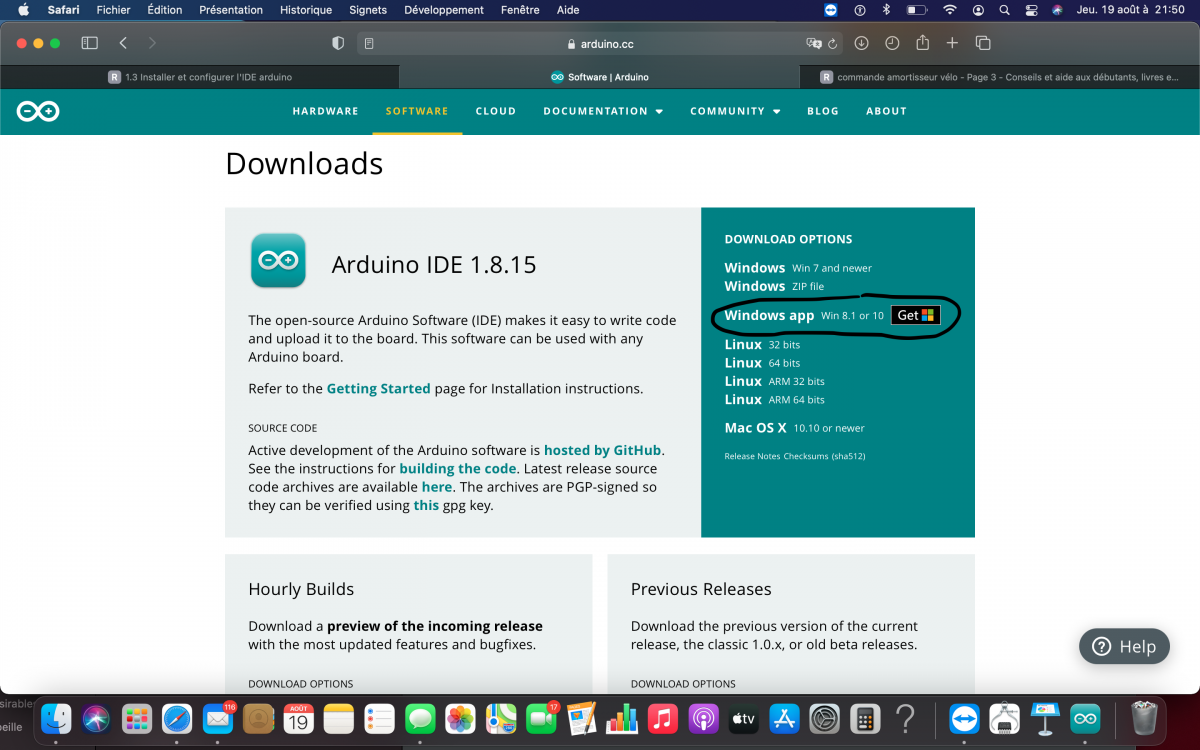Image resolution: width=1200 pixels, height=750 pixels.
Task: Open App Store from the Dock
Action: pyautogui.click(x=784, y=718)
